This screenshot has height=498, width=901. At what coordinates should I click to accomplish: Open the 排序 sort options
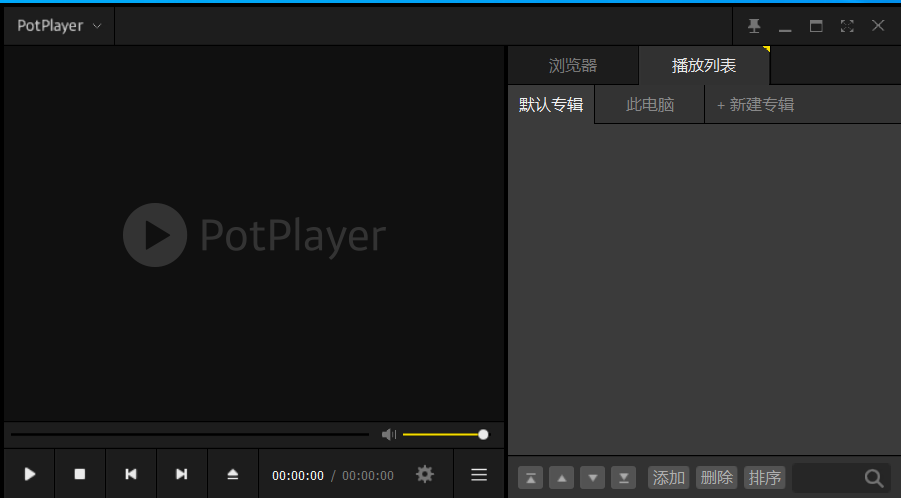point(765,477)
